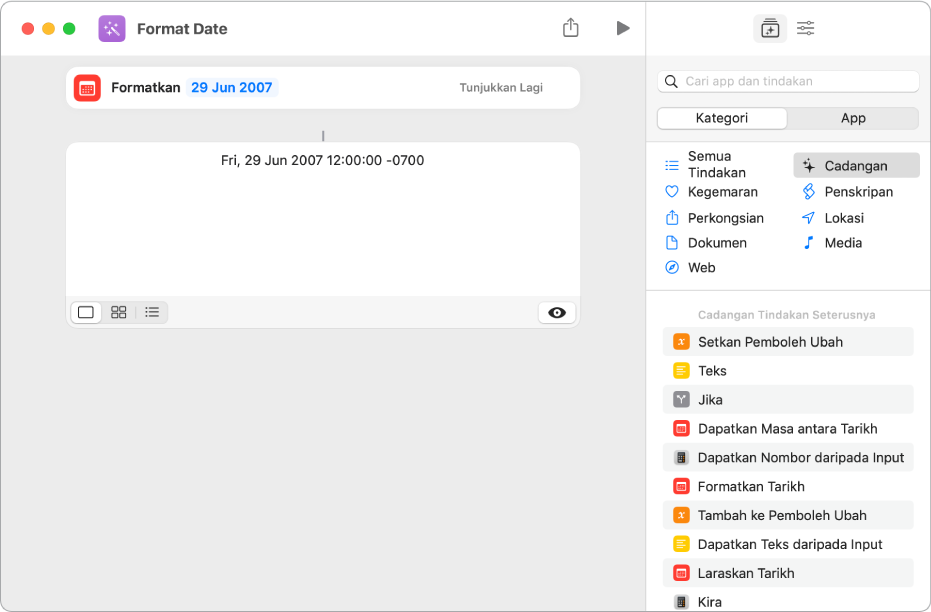The image size is (931, 612).
Task: Click Tunjukkan Lagi to expand options
Action: [x=501, y=88]
